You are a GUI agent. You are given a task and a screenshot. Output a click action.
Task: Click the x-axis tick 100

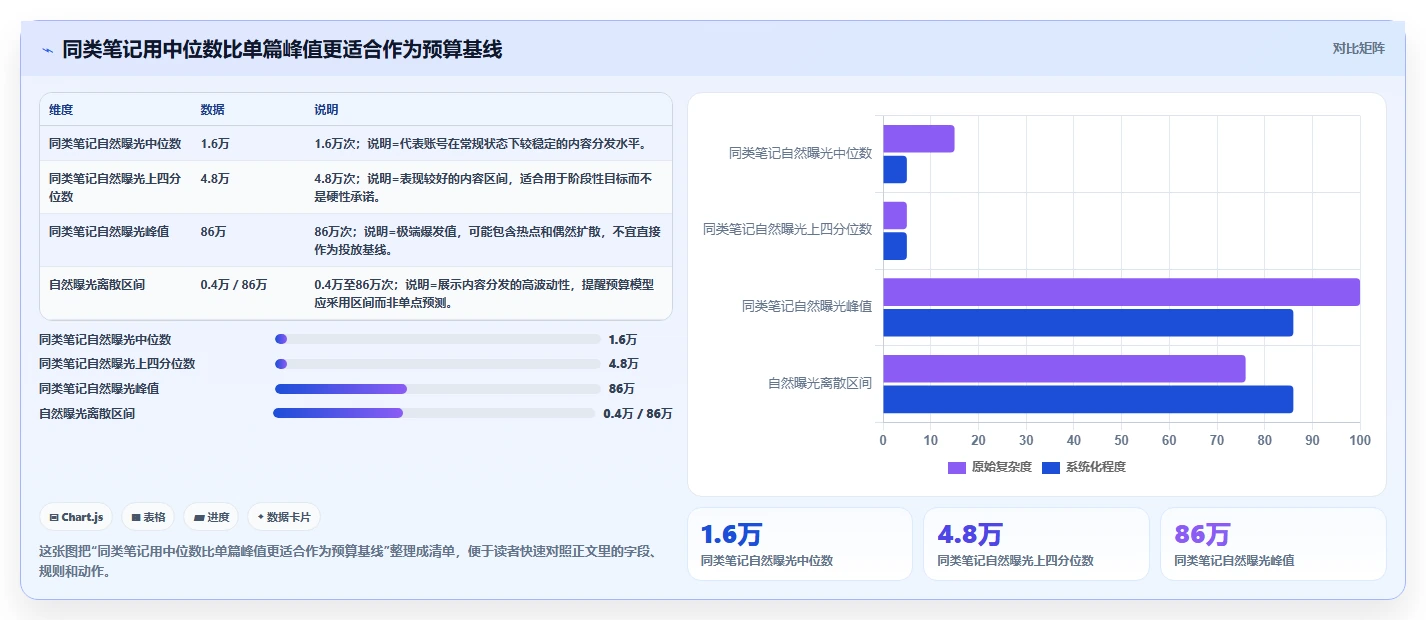pyautogui.click(x=1360, y=440)
